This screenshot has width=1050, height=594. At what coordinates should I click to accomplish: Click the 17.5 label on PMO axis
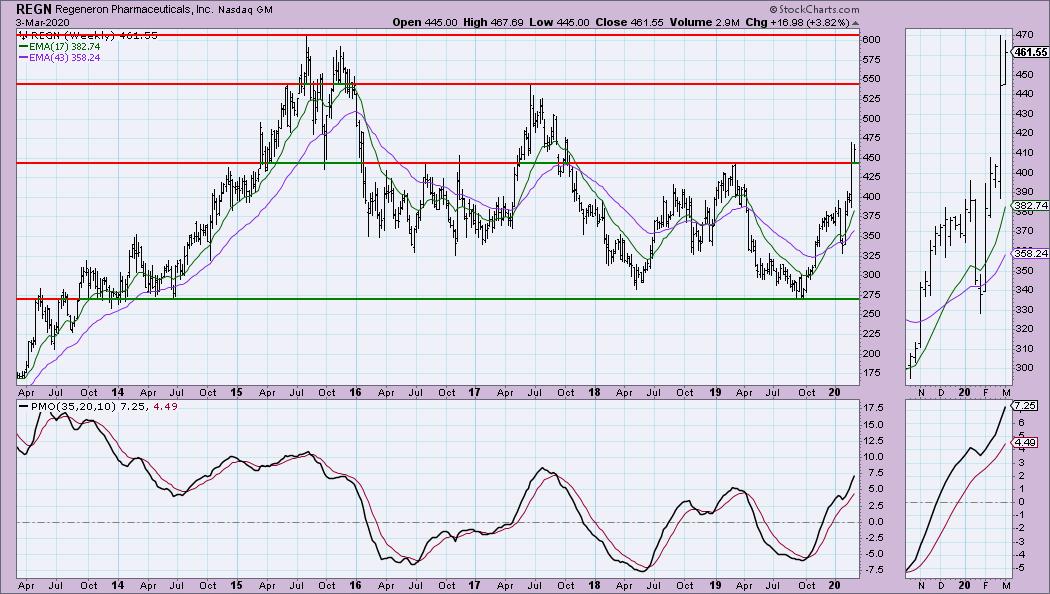pos(873,408)
